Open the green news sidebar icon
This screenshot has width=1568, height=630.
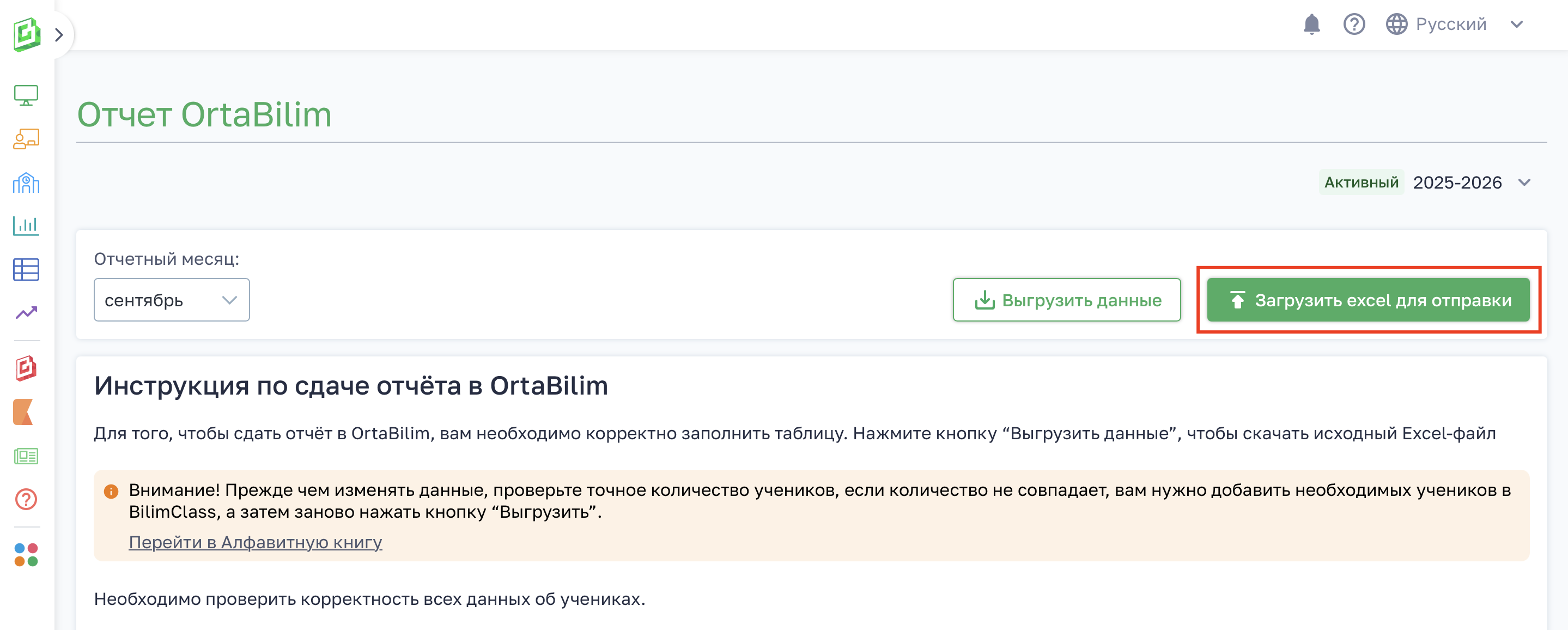click(26, 456)
